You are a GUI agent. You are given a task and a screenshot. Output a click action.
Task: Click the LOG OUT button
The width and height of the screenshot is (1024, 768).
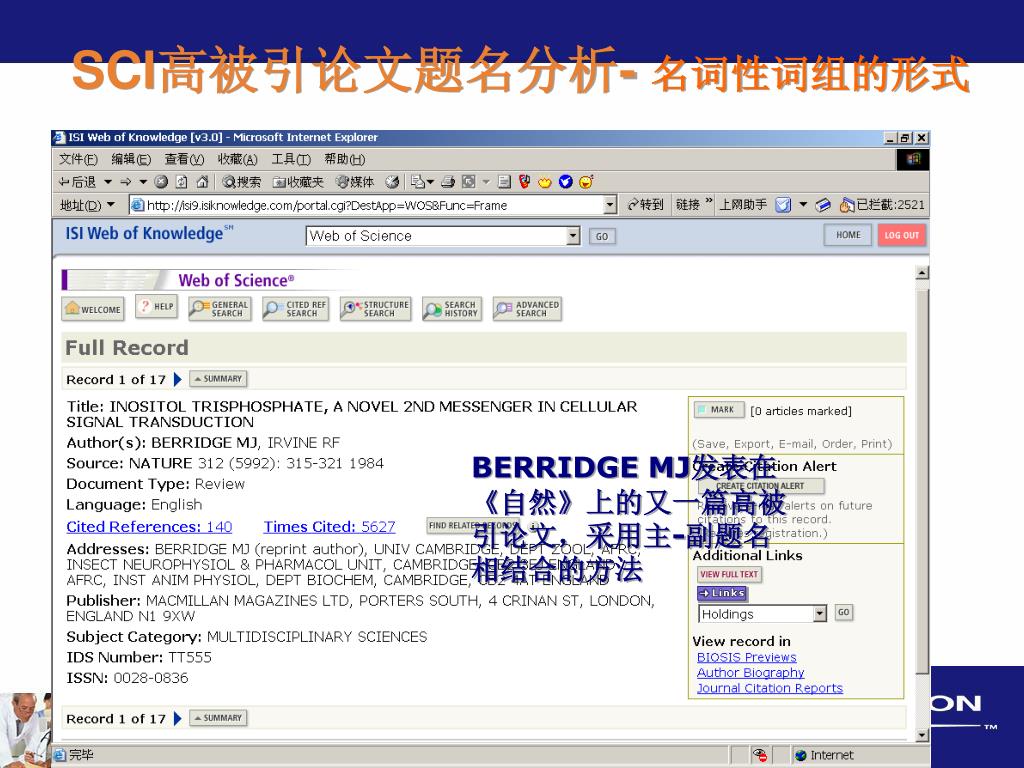(x=901, y=235)
